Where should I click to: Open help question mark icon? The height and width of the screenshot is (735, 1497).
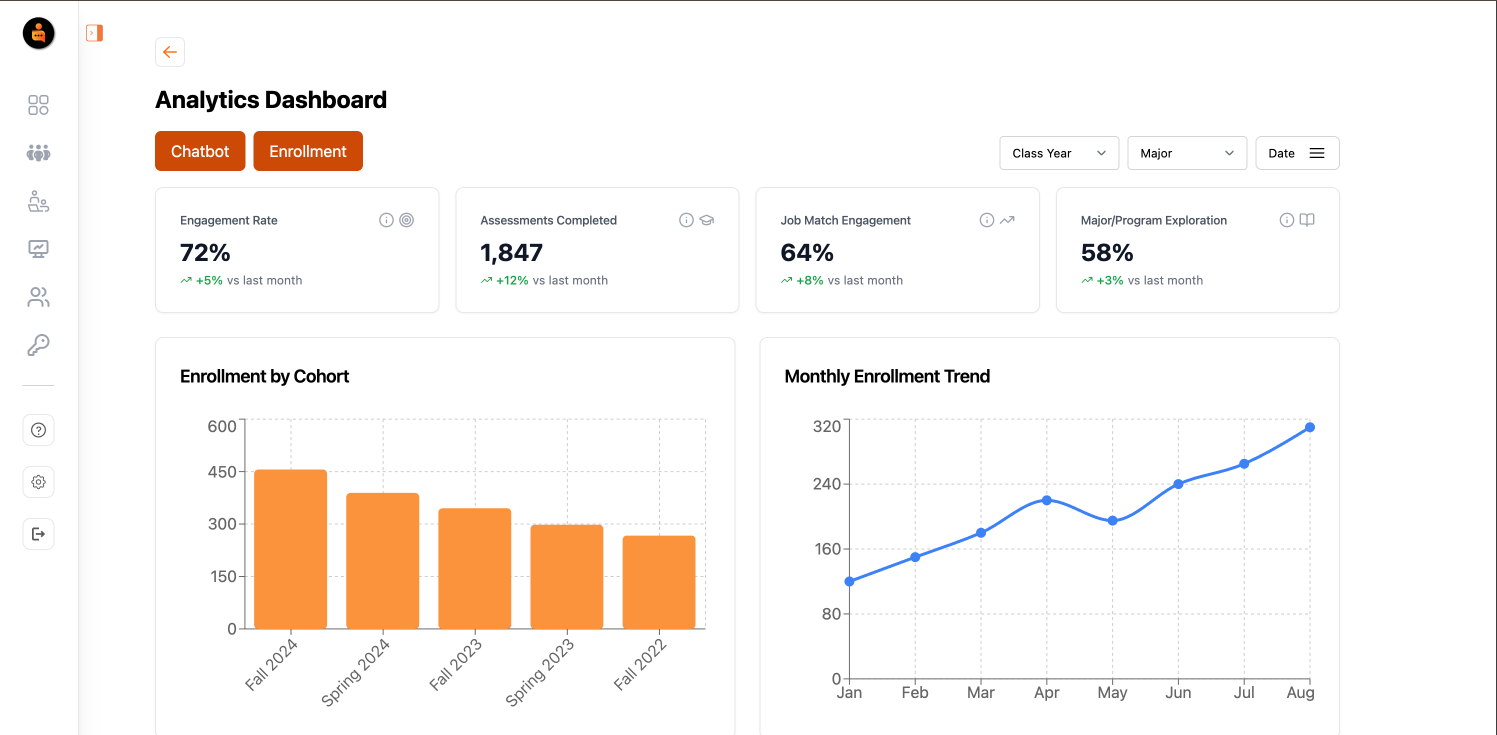click(x=39, y=430)
